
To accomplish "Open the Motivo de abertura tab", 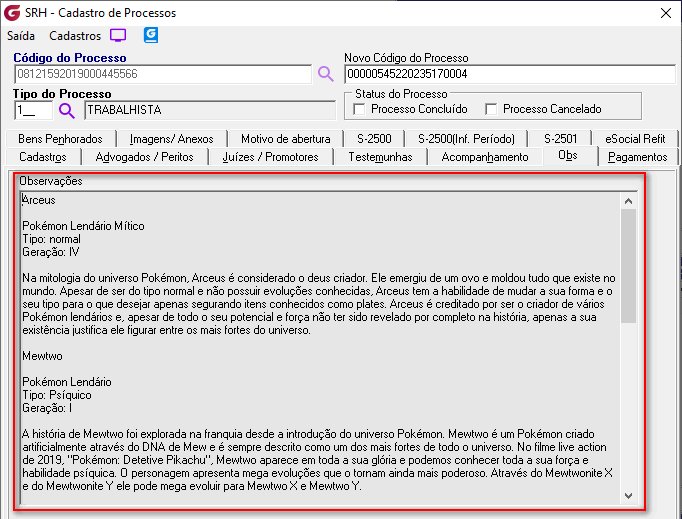I will tap(285, 139).
